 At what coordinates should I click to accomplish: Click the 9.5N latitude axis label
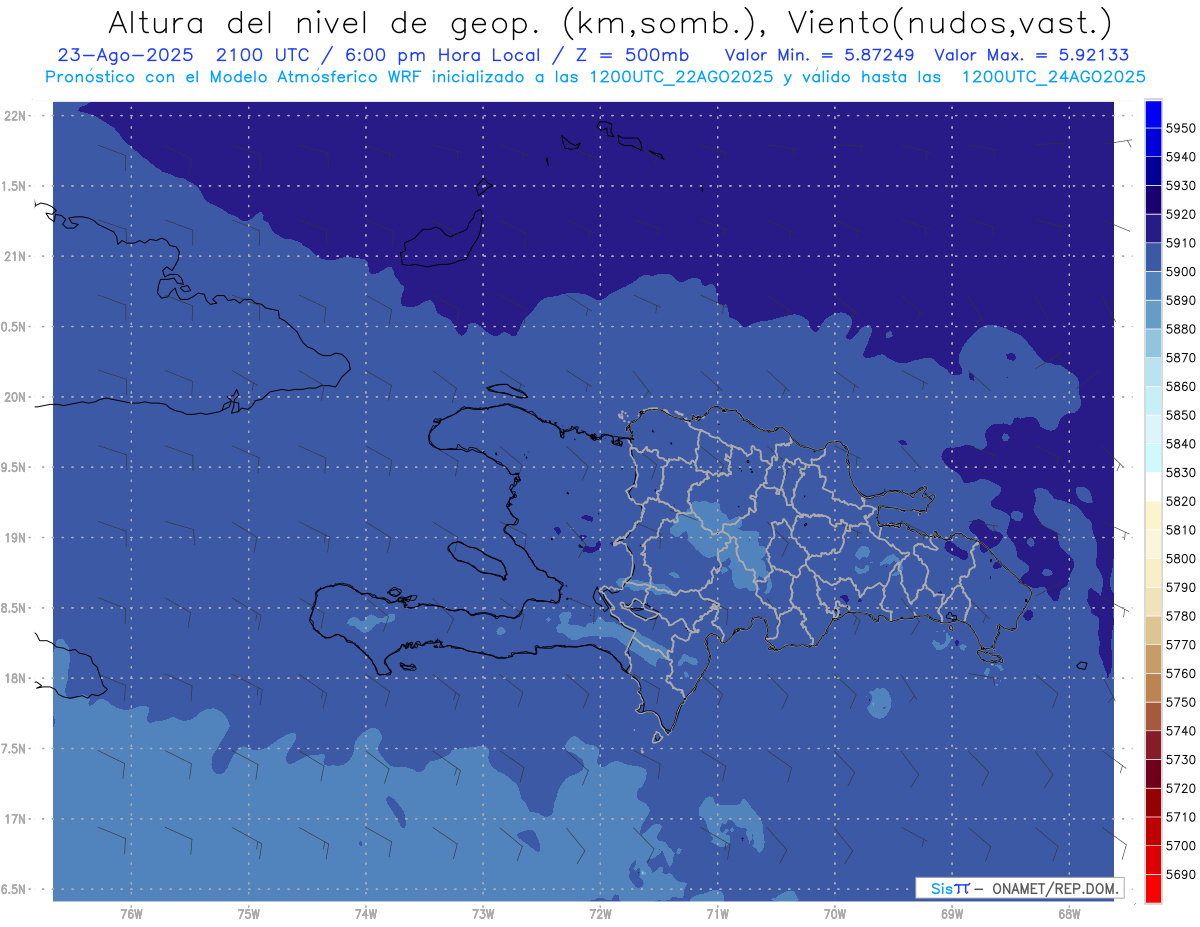[x=13, y=467]
